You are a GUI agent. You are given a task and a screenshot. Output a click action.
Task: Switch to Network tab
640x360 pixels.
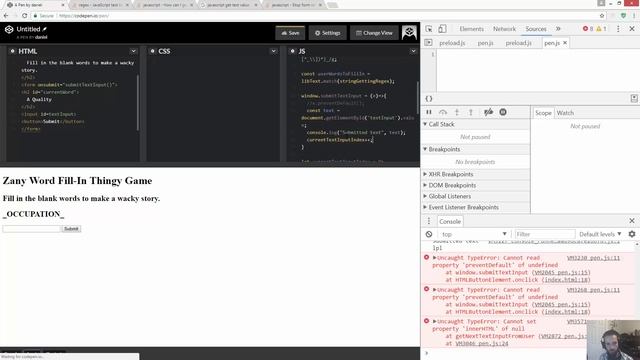(504, 29)
